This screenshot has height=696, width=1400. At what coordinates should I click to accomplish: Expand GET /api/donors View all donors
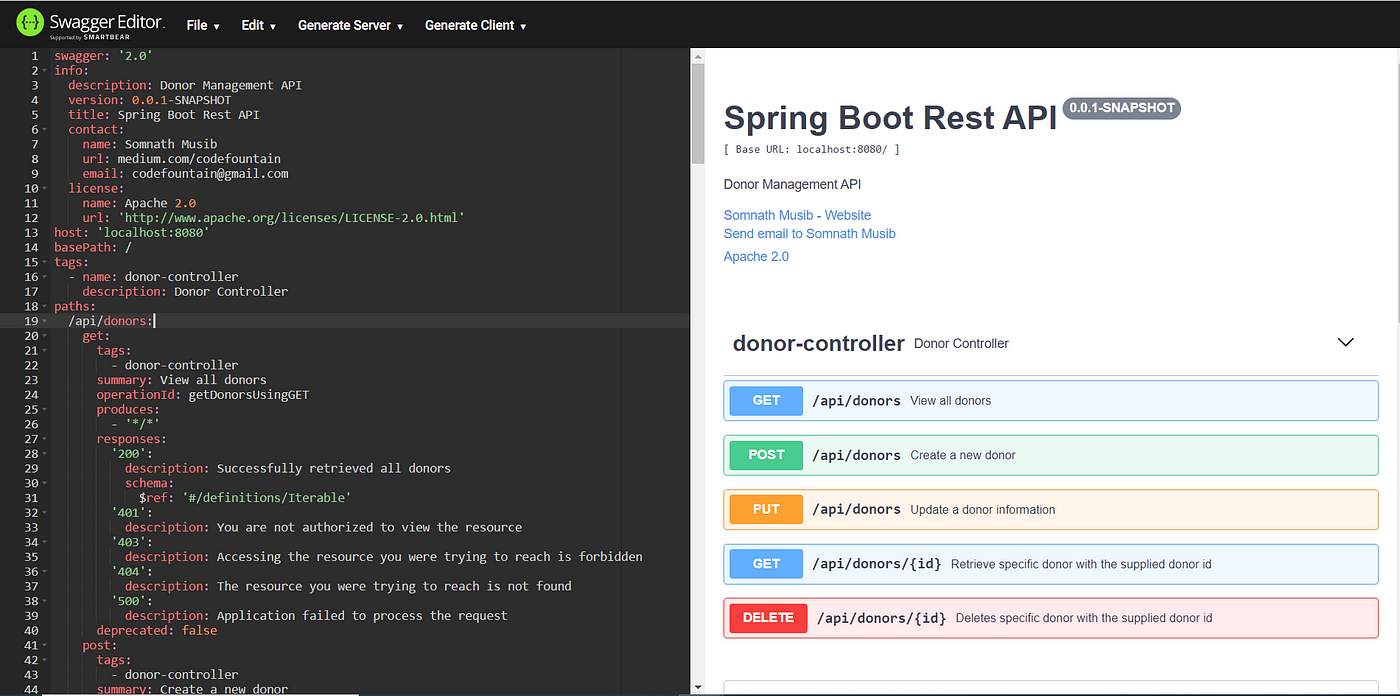pyautogui.click(x=1050, y=400)
